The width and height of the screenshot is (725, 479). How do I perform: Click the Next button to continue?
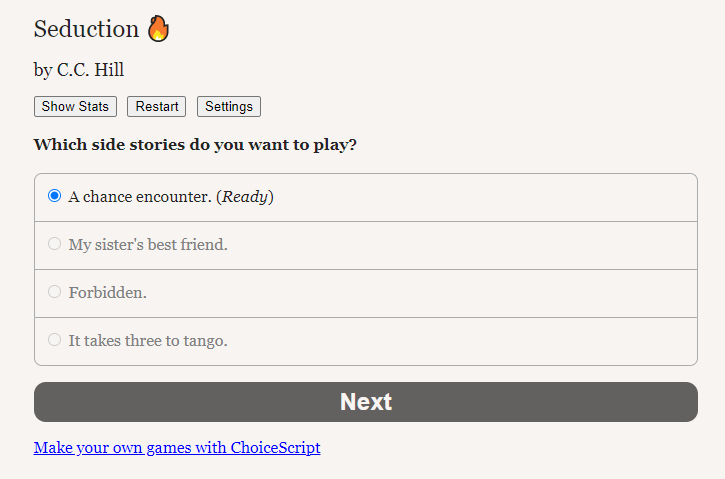click(366, 402)
